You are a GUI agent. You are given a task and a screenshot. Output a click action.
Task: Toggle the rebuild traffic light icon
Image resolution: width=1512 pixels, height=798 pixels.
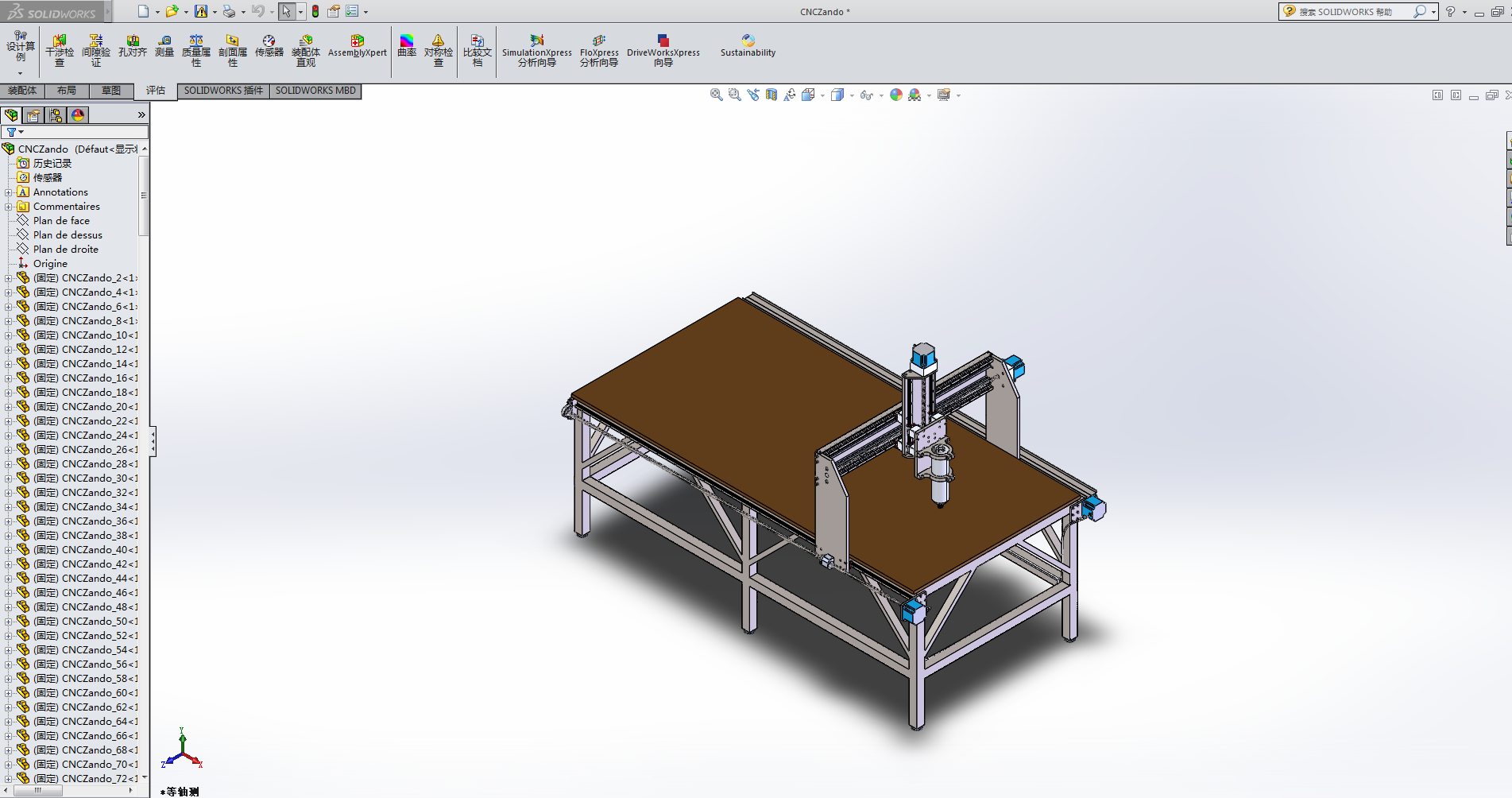click(x=315, y=11)
